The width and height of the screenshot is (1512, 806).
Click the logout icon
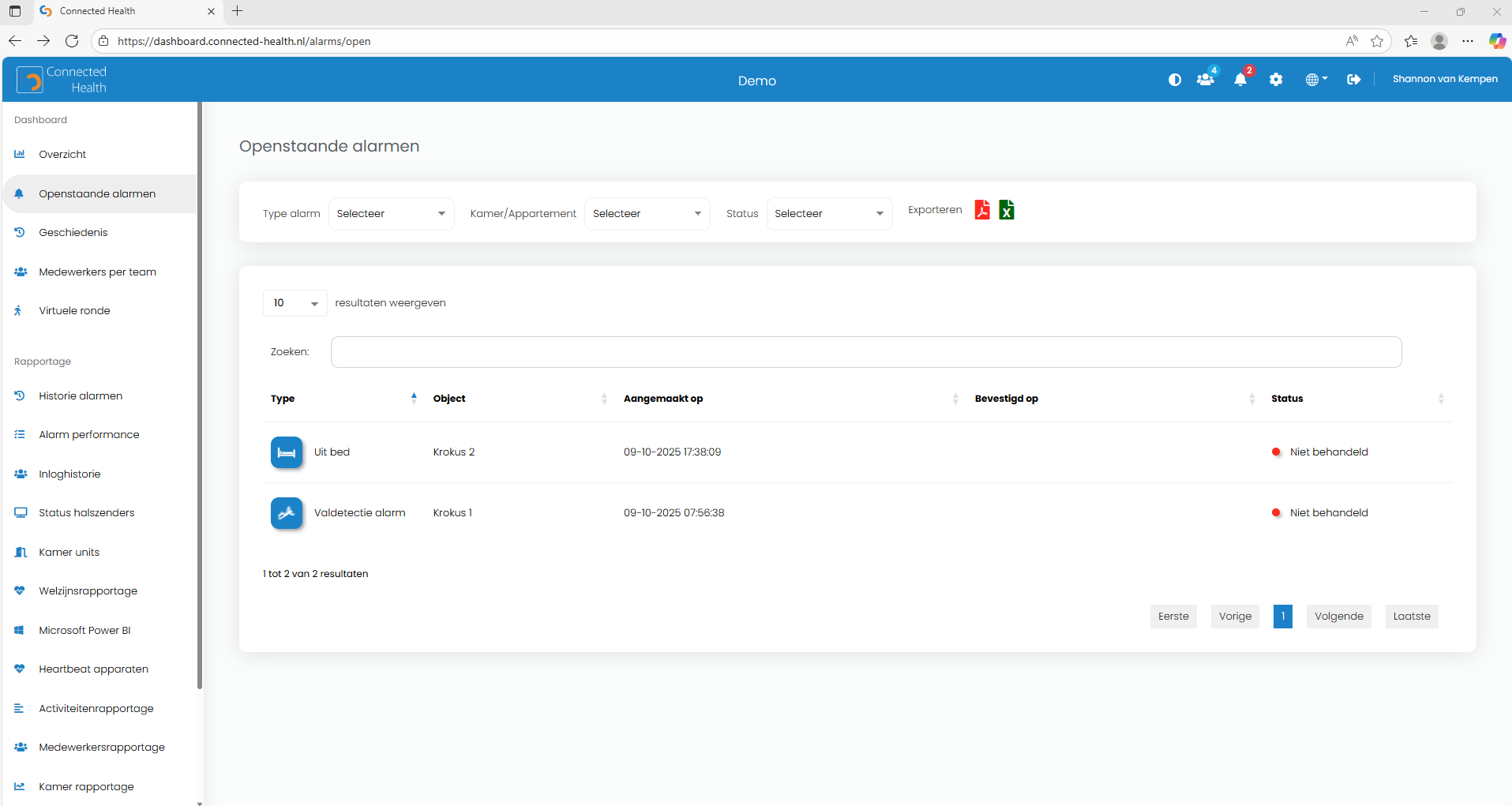(x=1353, y=80)
